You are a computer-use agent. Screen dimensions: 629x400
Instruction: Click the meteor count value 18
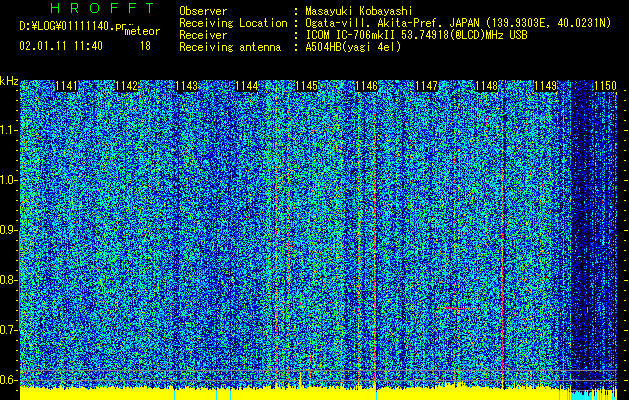click(x=145, y=46)
